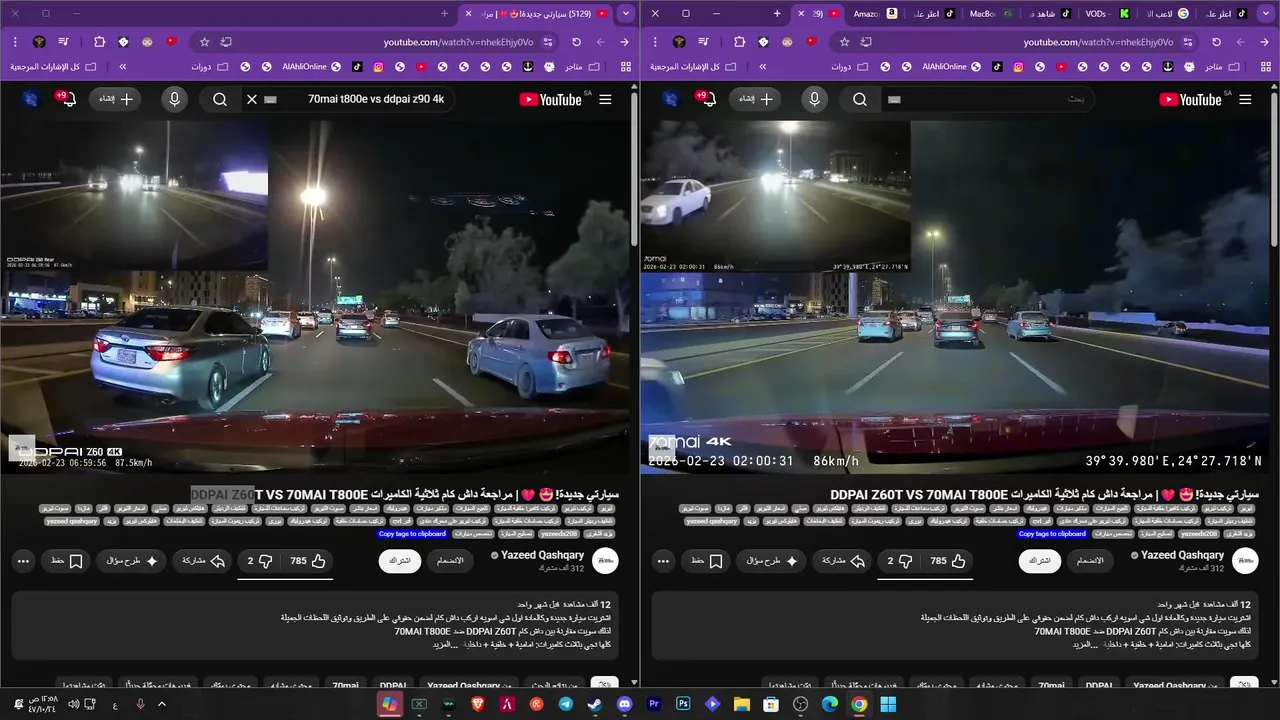Click the microphone voice search icon in left window

pyautogui.click(x=175, y=99)
